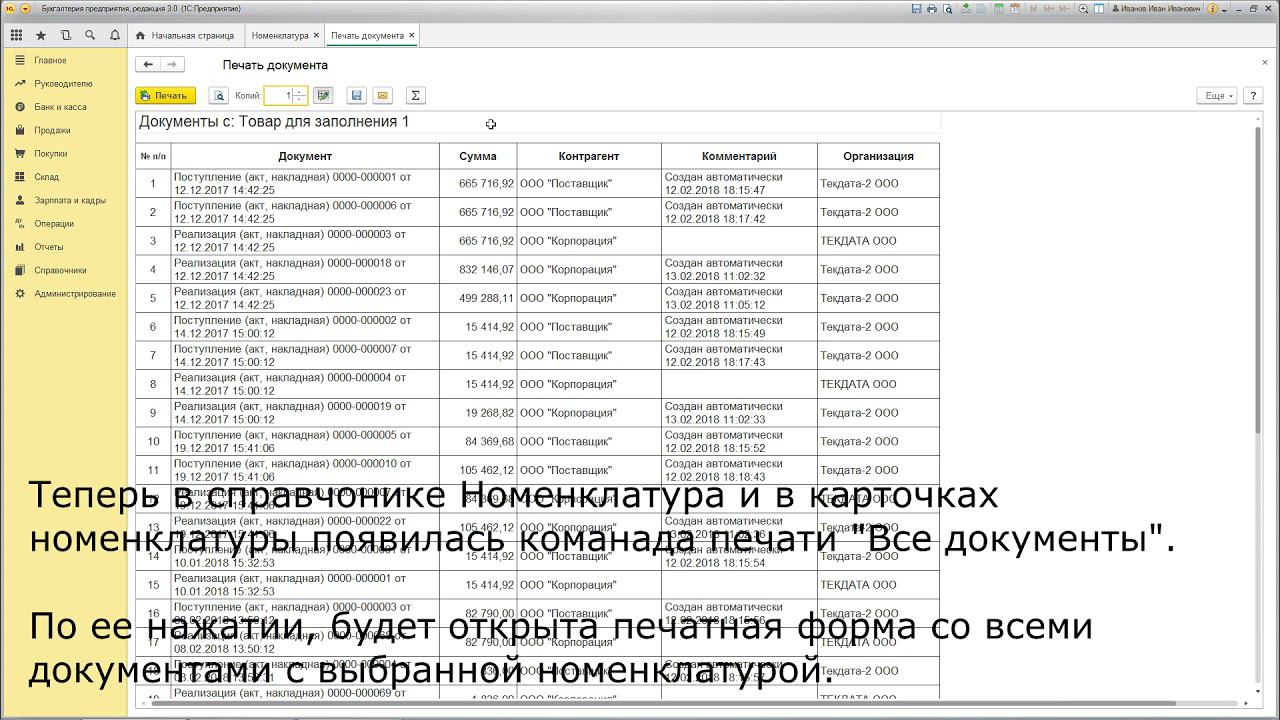
Task: Click the help question mark button
Action: [x=1252, y=96]
